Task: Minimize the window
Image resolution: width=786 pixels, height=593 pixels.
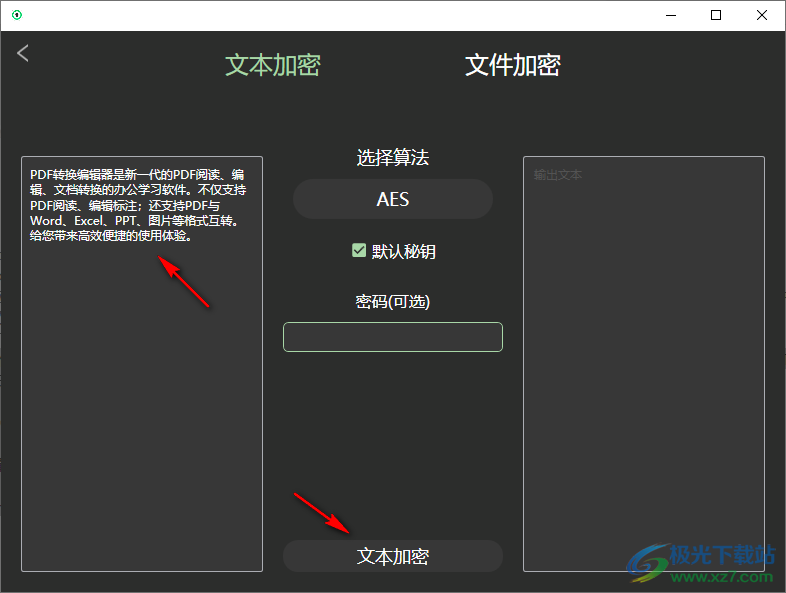Action: click(x=671, y=15)
